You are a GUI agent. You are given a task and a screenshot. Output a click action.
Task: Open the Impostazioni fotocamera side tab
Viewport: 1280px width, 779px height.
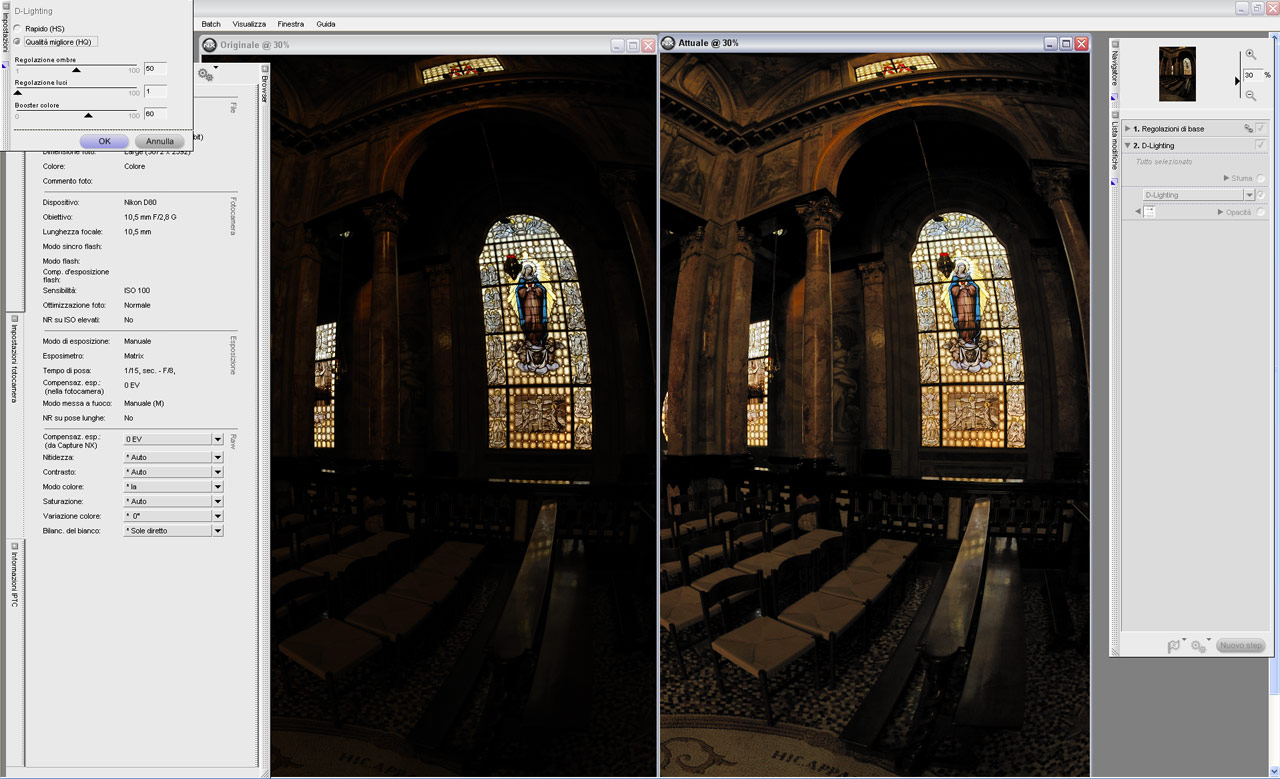point(14,366)
